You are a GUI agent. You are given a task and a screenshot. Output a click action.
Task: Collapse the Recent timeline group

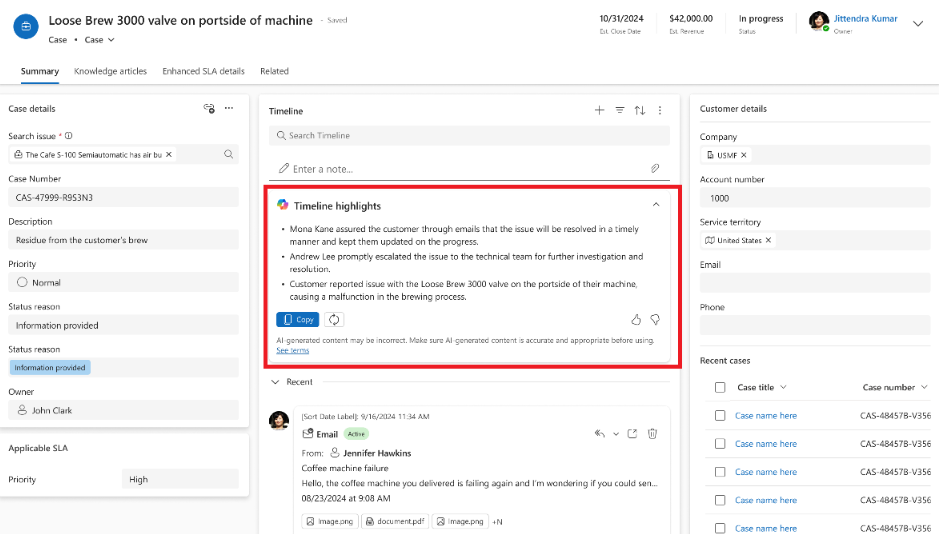[275, 382]
